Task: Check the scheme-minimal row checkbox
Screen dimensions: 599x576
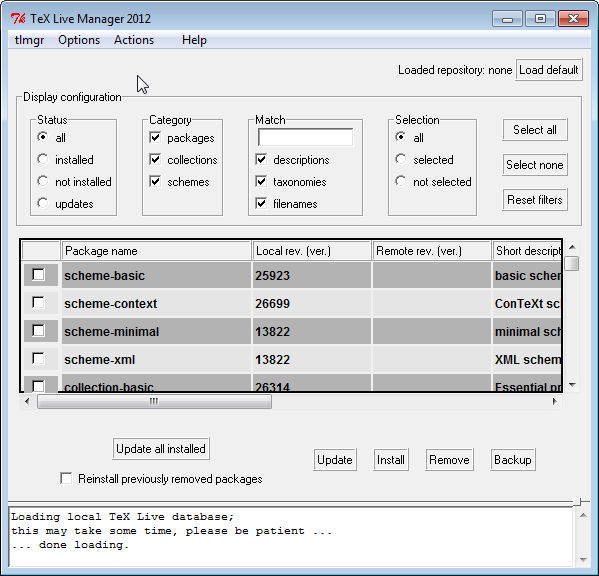Action: [38, 330]
